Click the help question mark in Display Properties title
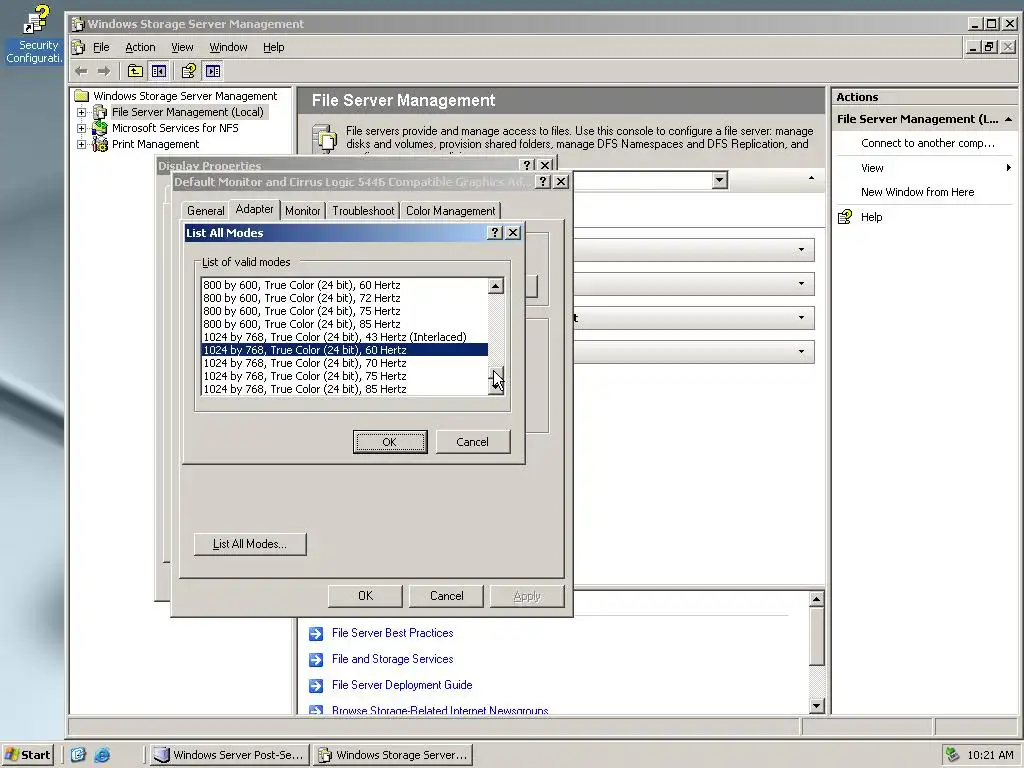This screenshot has width=1024, height=768. pyautogui.click(x=528, y=165)
